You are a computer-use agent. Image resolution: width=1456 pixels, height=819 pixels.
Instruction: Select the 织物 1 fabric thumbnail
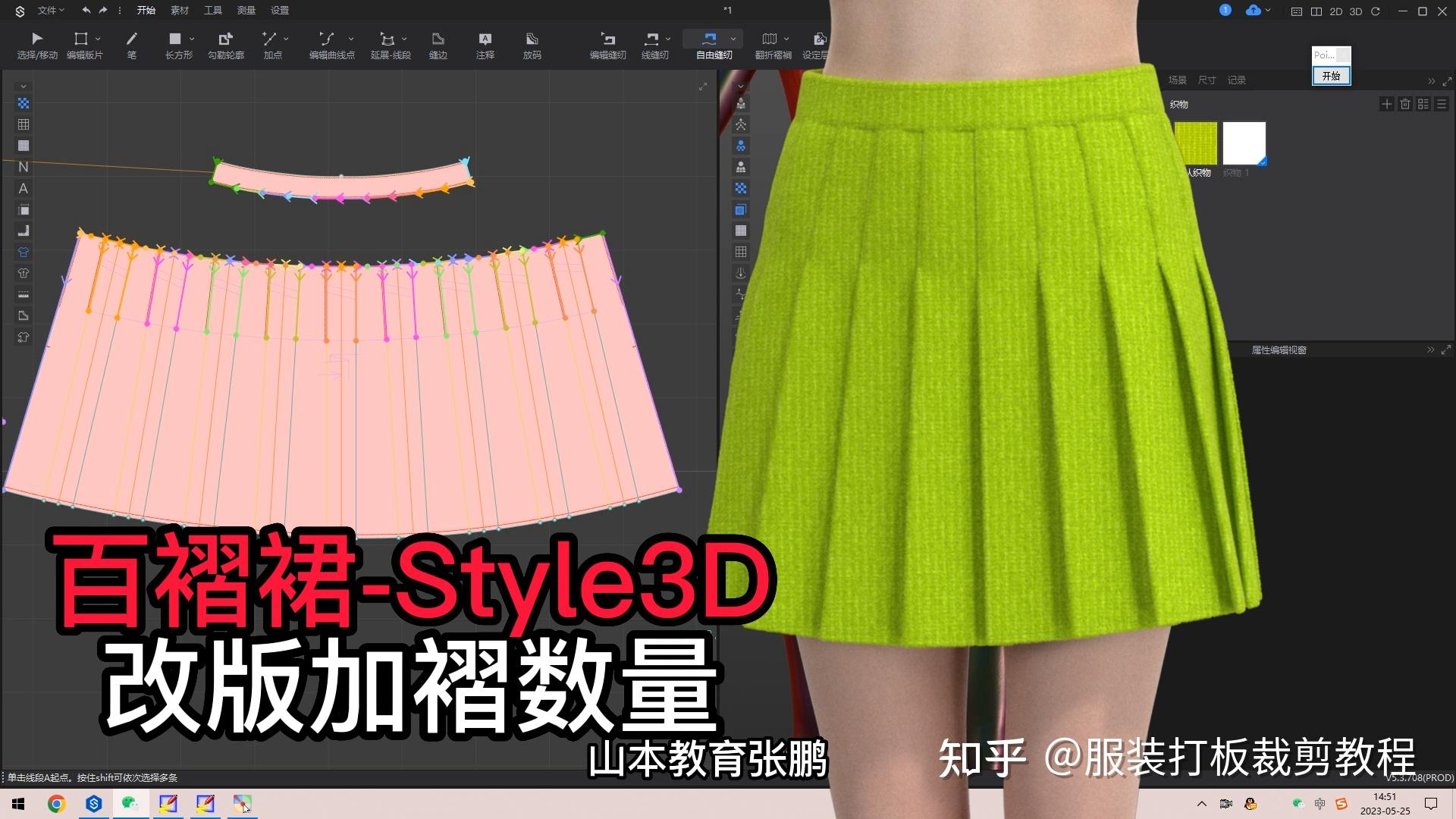tap(1244, 143)
